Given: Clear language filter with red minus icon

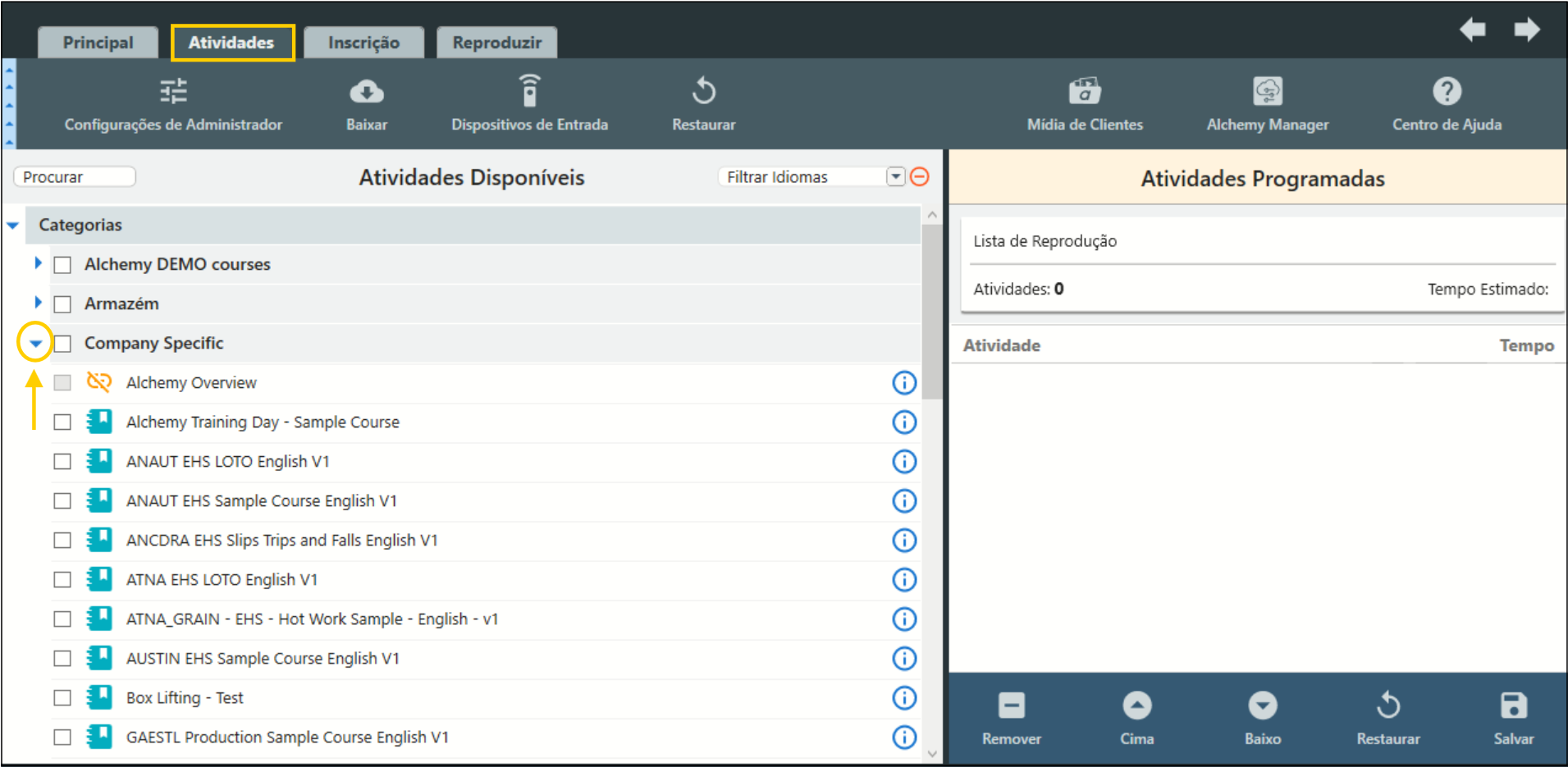Looking at the screenshot, I should point(920,177).
